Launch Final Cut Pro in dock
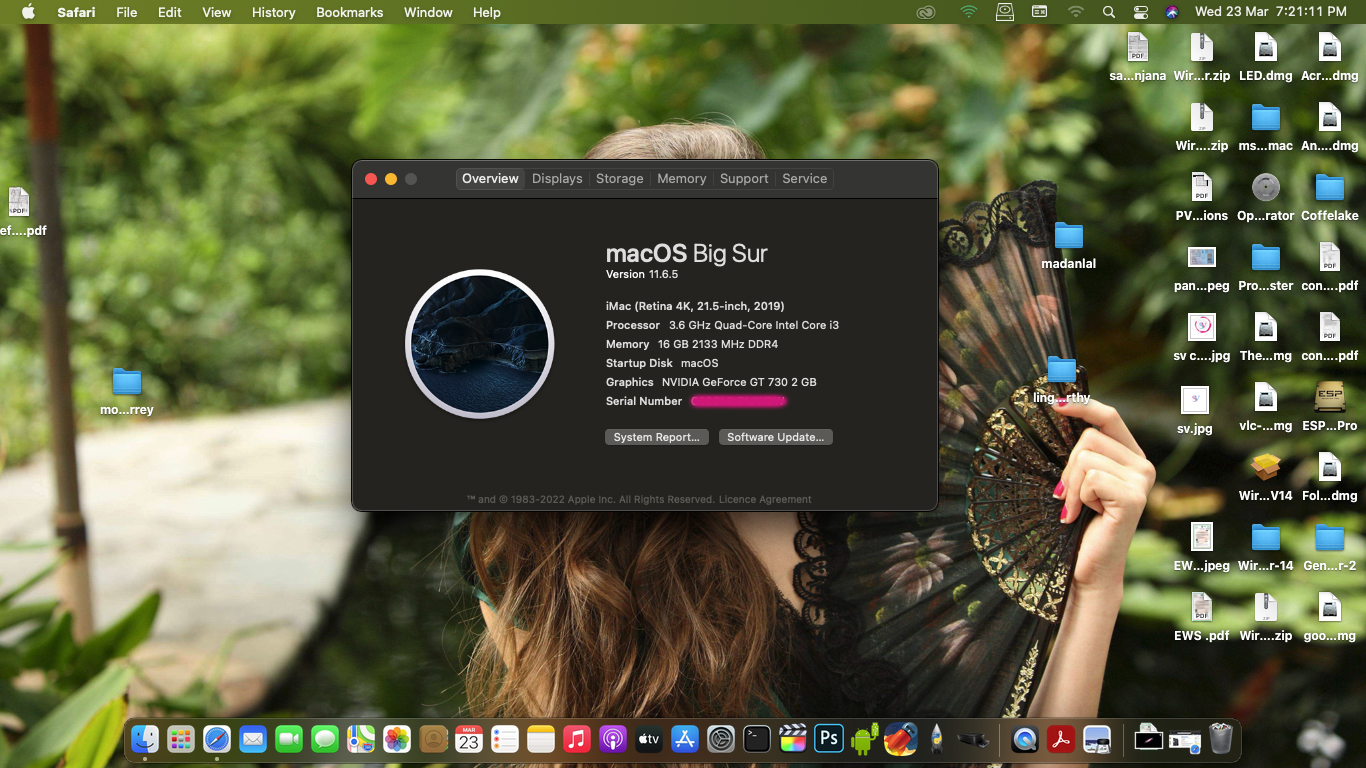1366x768 pixels. click(x=793, y=739)
